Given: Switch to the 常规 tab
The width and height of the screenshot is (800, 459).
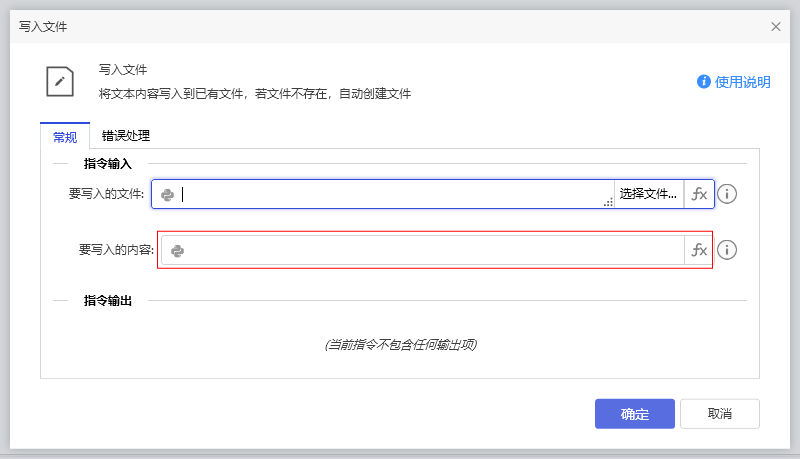Looking at the screenshot, I should tap(65, 137).
